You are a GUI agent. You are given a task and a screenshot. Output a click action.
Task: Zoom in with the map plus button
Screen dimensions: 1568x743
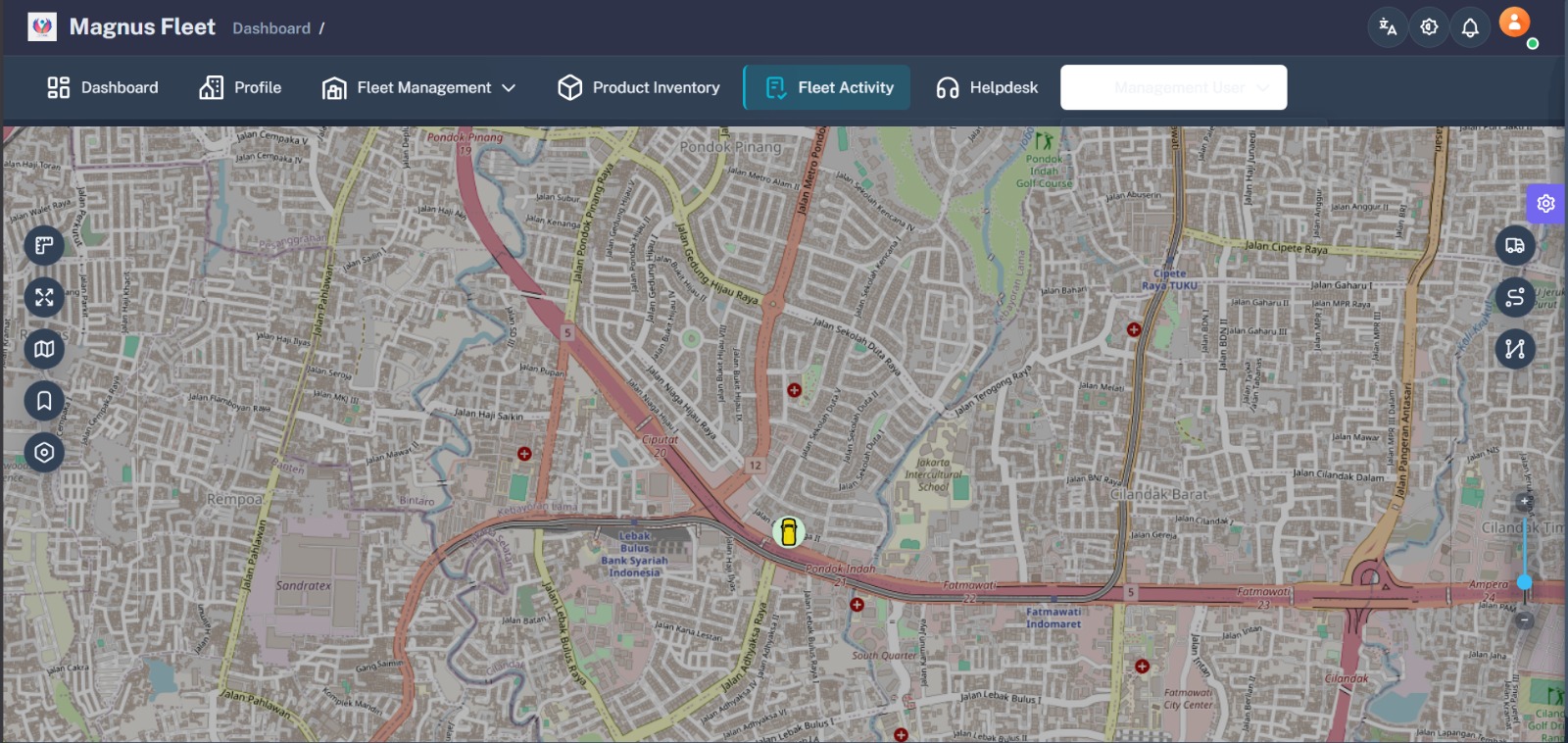point(1524,502)
